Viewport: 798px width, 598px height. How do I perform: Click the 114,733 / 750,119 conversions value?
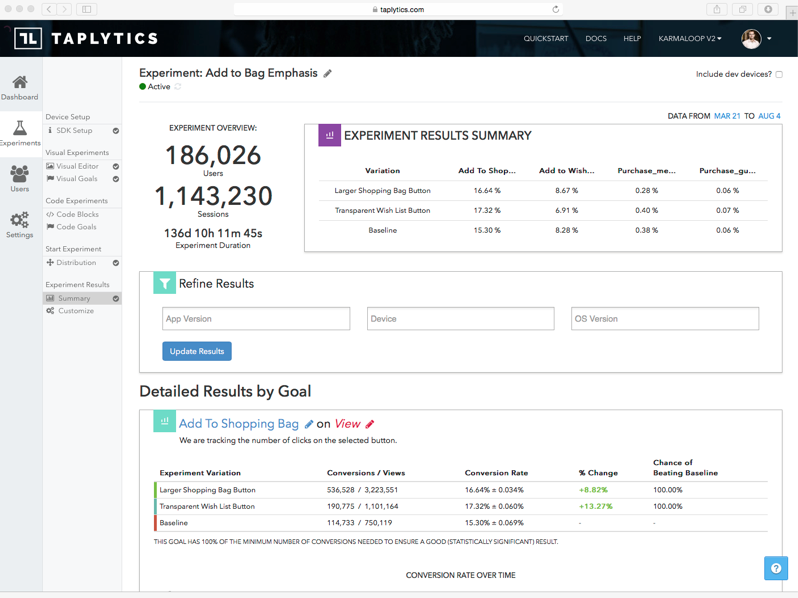tap(359, 523)
